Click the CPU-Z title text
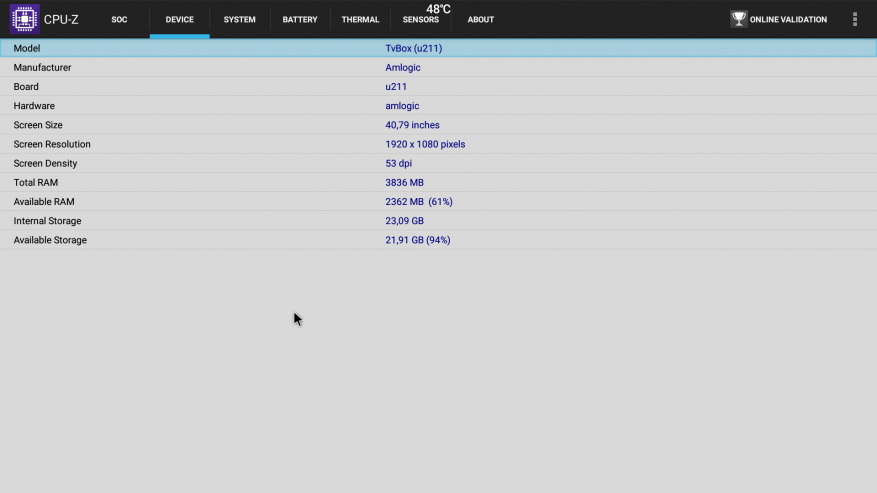 61,20
